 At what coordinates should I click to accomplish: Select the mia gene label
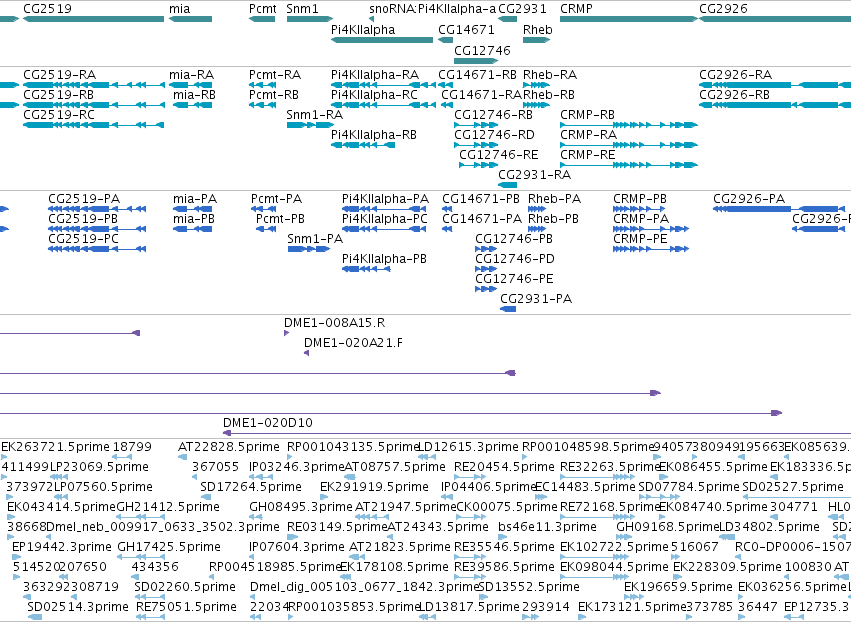coord(180,9)
